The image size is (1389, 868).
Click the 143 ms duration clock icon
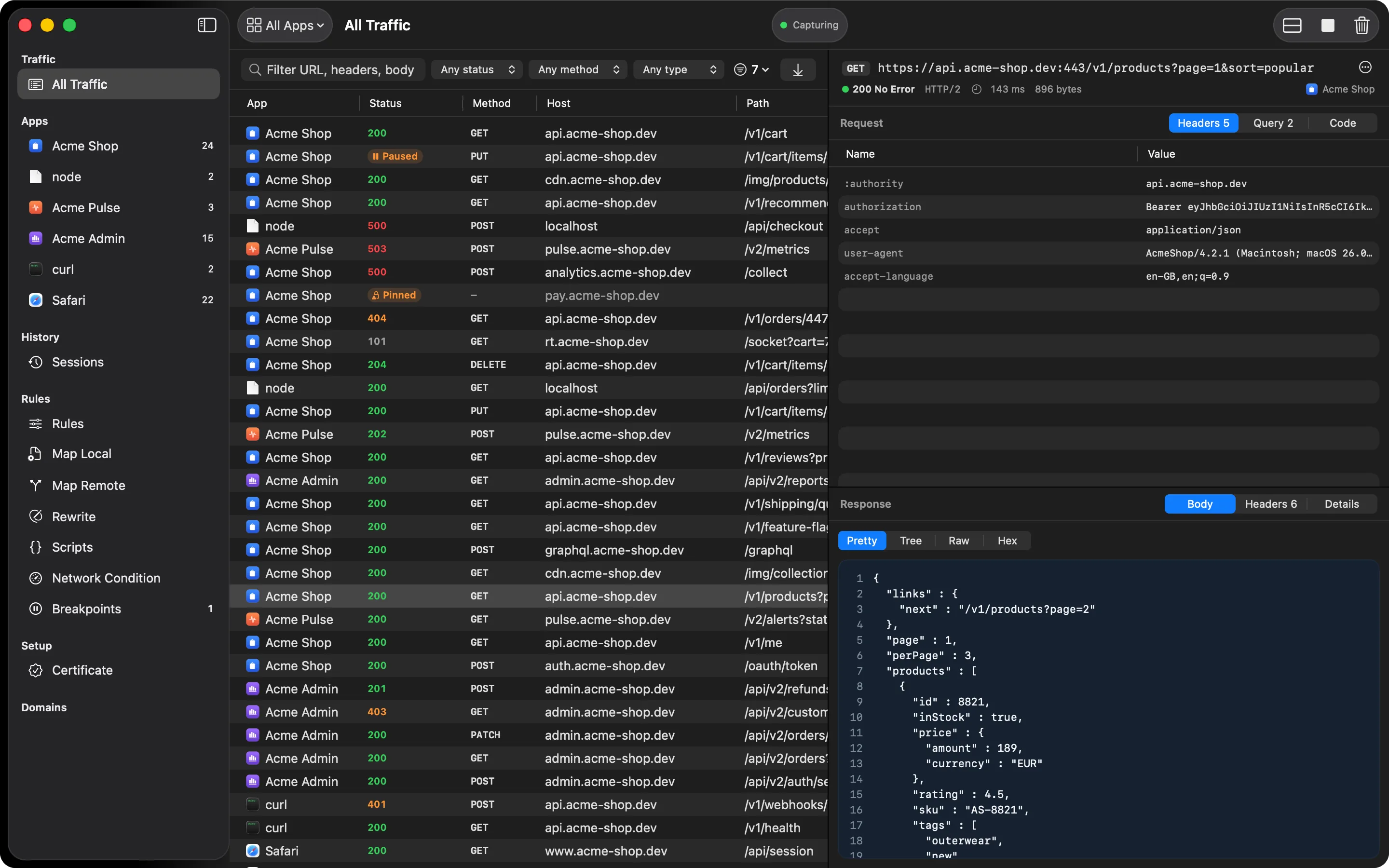point(976,89)
